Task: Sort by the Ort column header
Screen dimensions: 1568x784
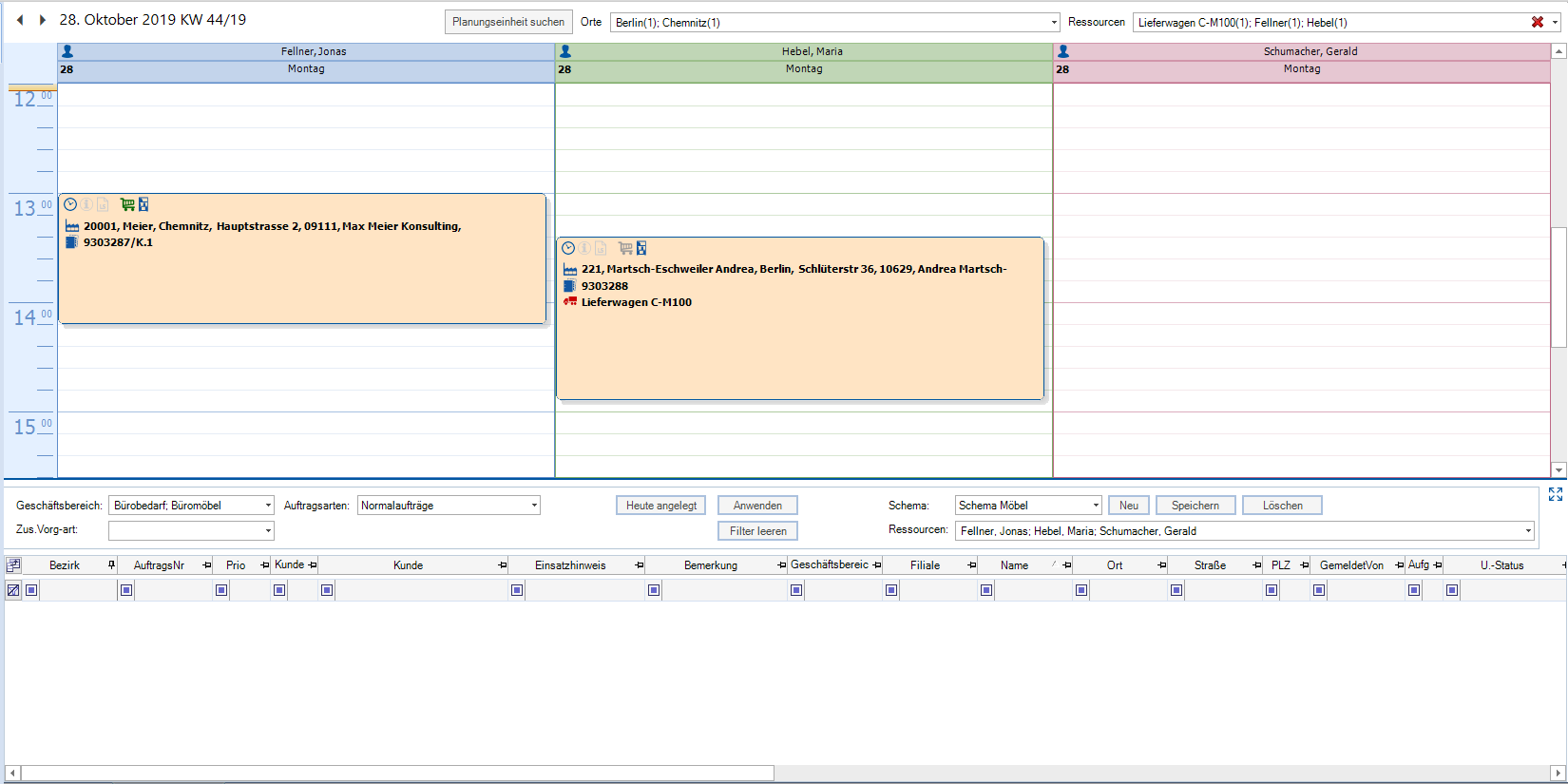Action: point(1114,565)
